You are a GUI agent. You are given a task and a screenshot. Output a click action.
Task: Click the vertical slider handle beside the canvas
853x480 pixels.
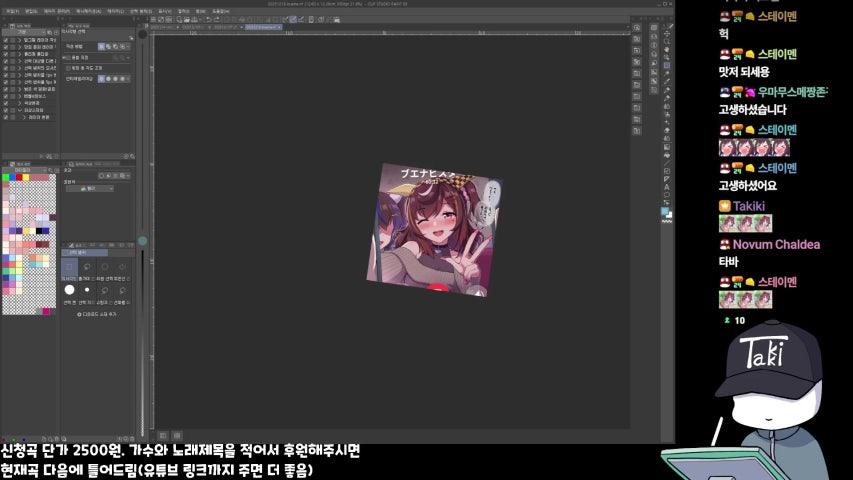(143, 241)
